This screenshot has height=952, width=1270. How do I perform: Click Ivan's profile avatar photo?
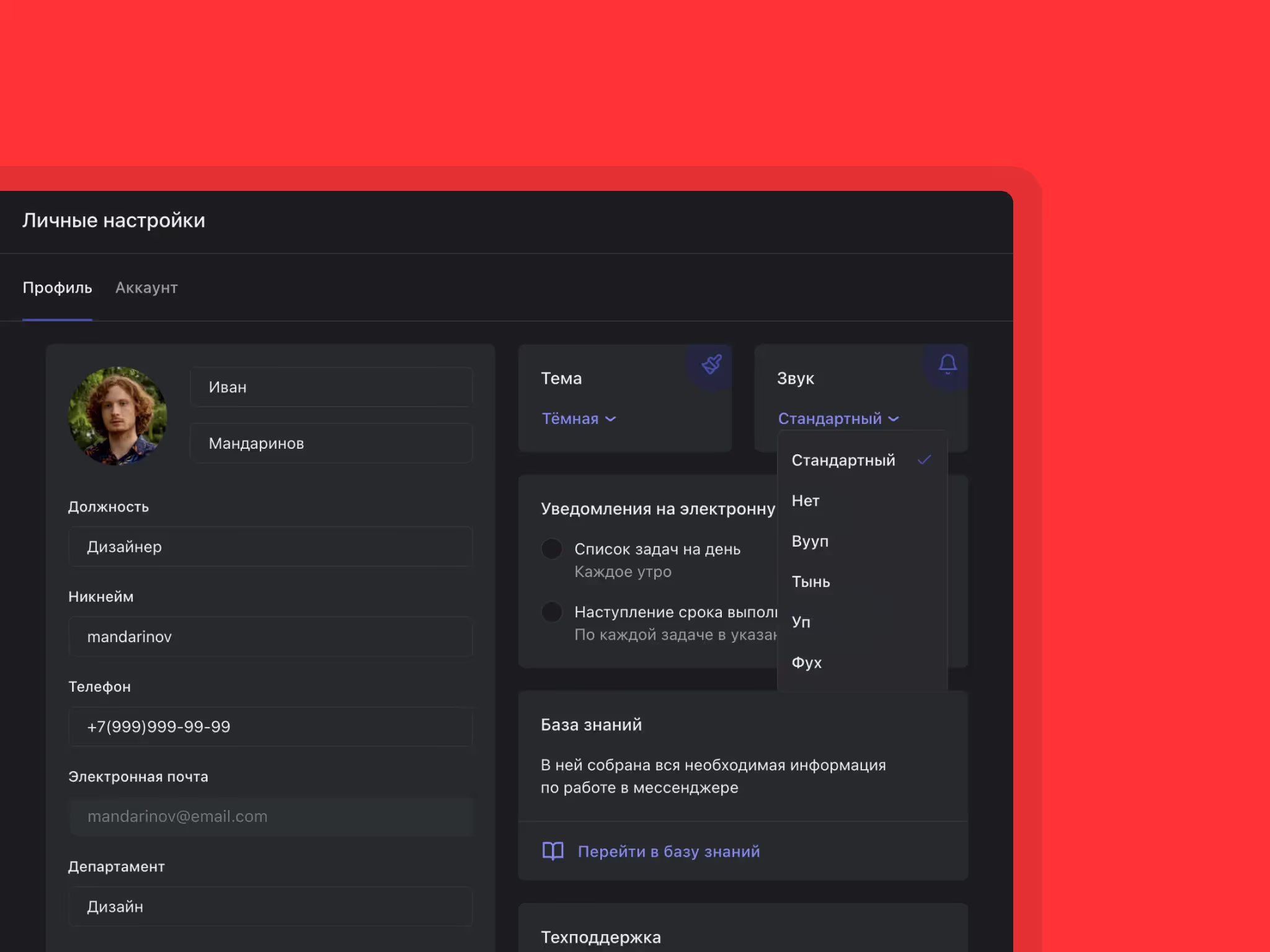[x=117, y=416]
